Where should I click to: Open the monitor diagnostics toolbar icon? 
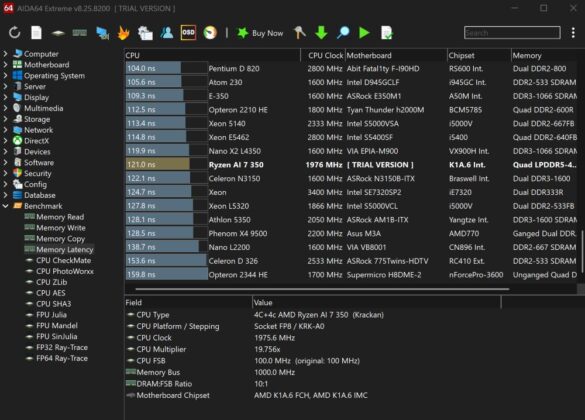click(x=102, y=33)
